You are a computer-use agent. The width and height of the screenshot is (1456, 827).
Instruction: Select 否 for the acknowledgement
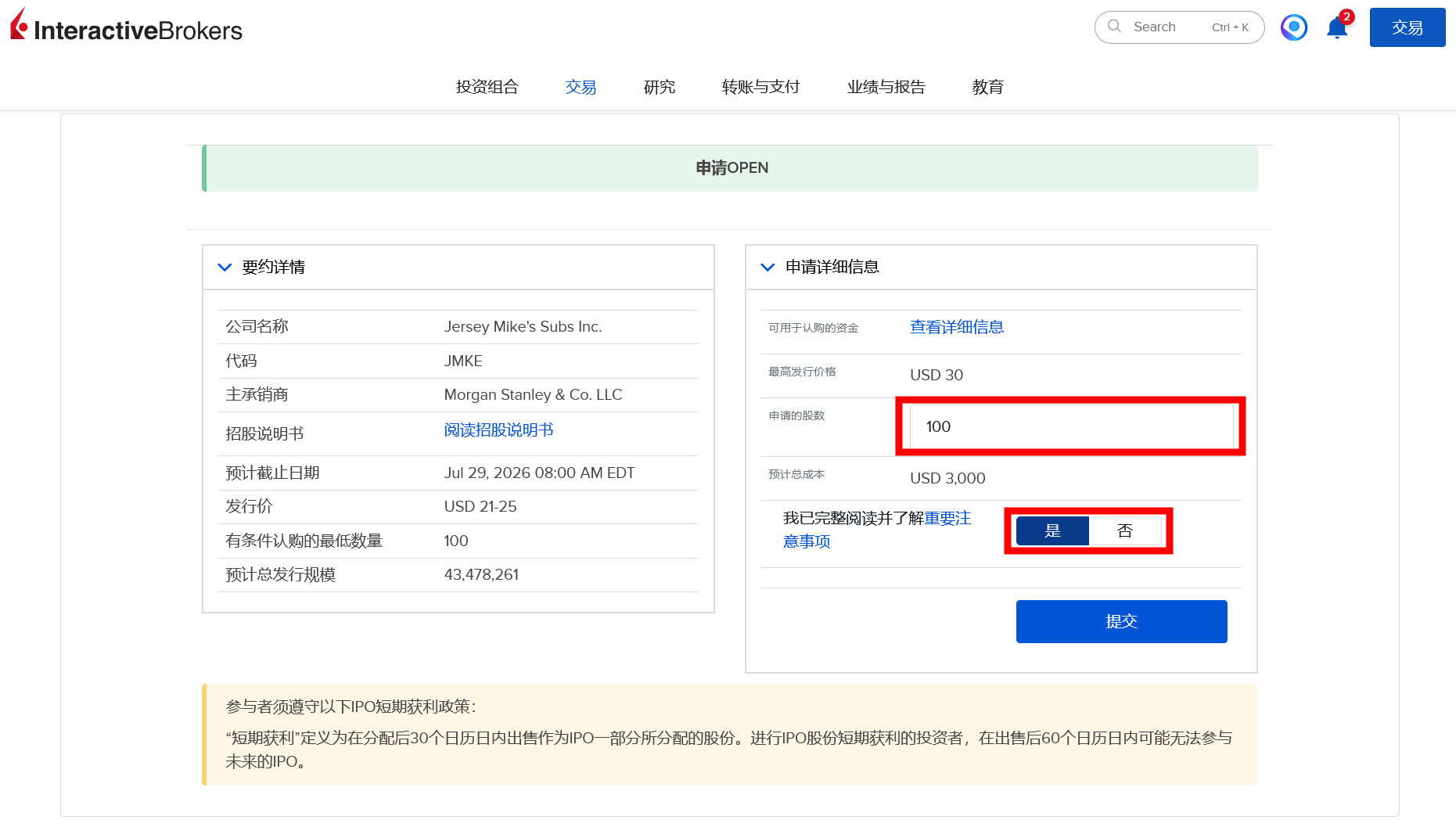click(1125, 531)
